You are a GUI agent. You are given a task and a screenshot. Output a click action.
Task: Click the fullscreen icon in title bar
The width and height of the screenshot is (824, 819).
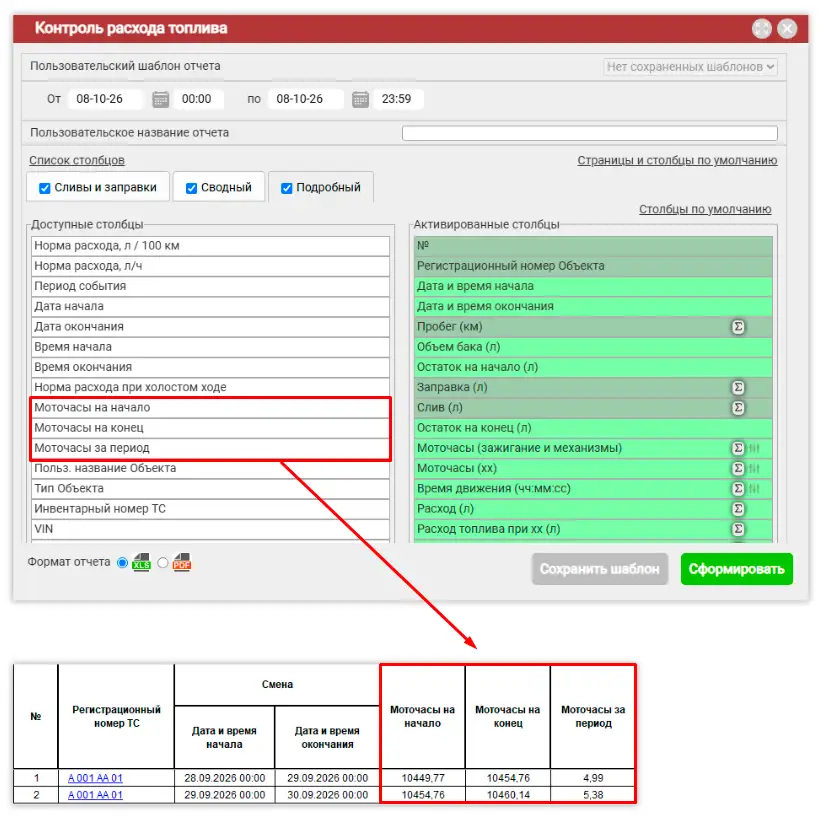pos(761,28)
